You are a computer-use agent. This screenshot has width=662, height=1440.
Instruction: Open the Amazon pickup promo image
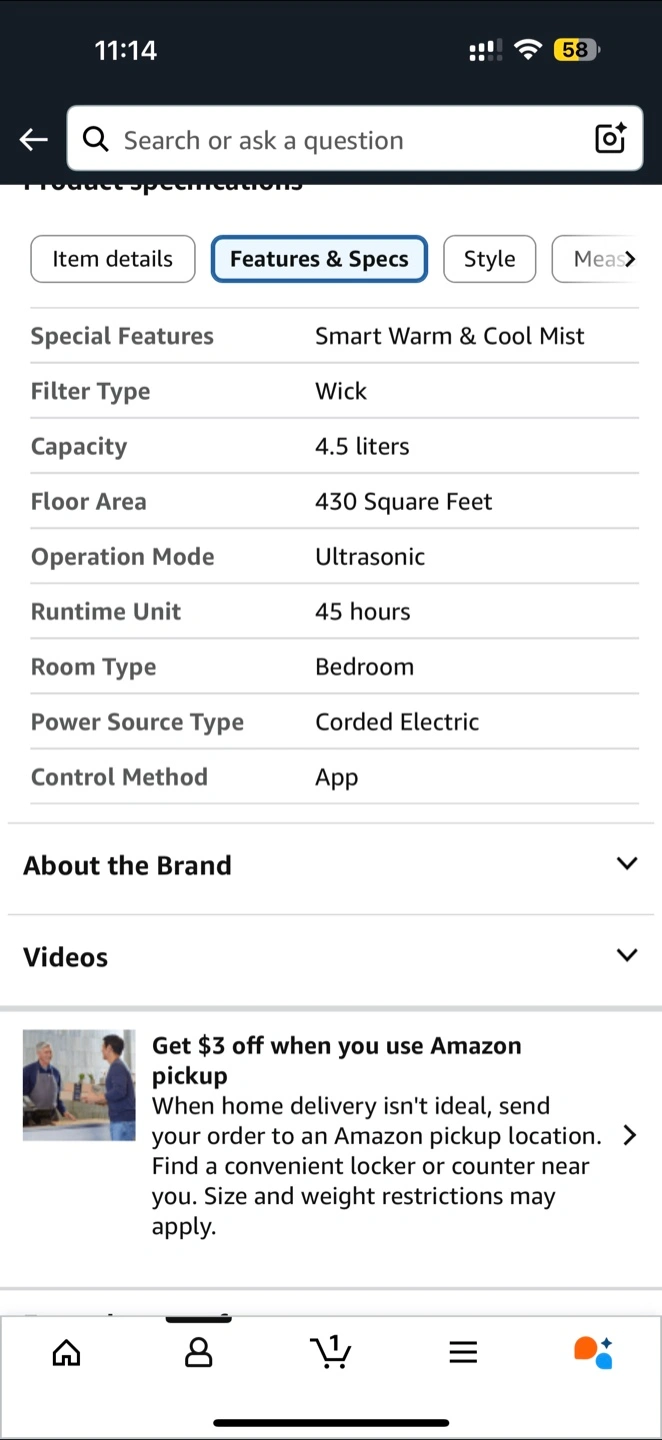[79, 1085]
